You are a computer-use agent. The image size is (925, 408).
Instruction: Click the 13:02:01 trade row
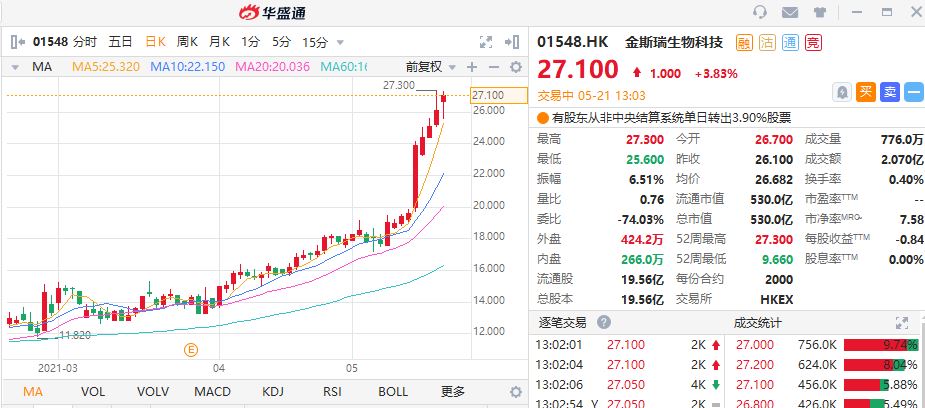click(628, 345)
